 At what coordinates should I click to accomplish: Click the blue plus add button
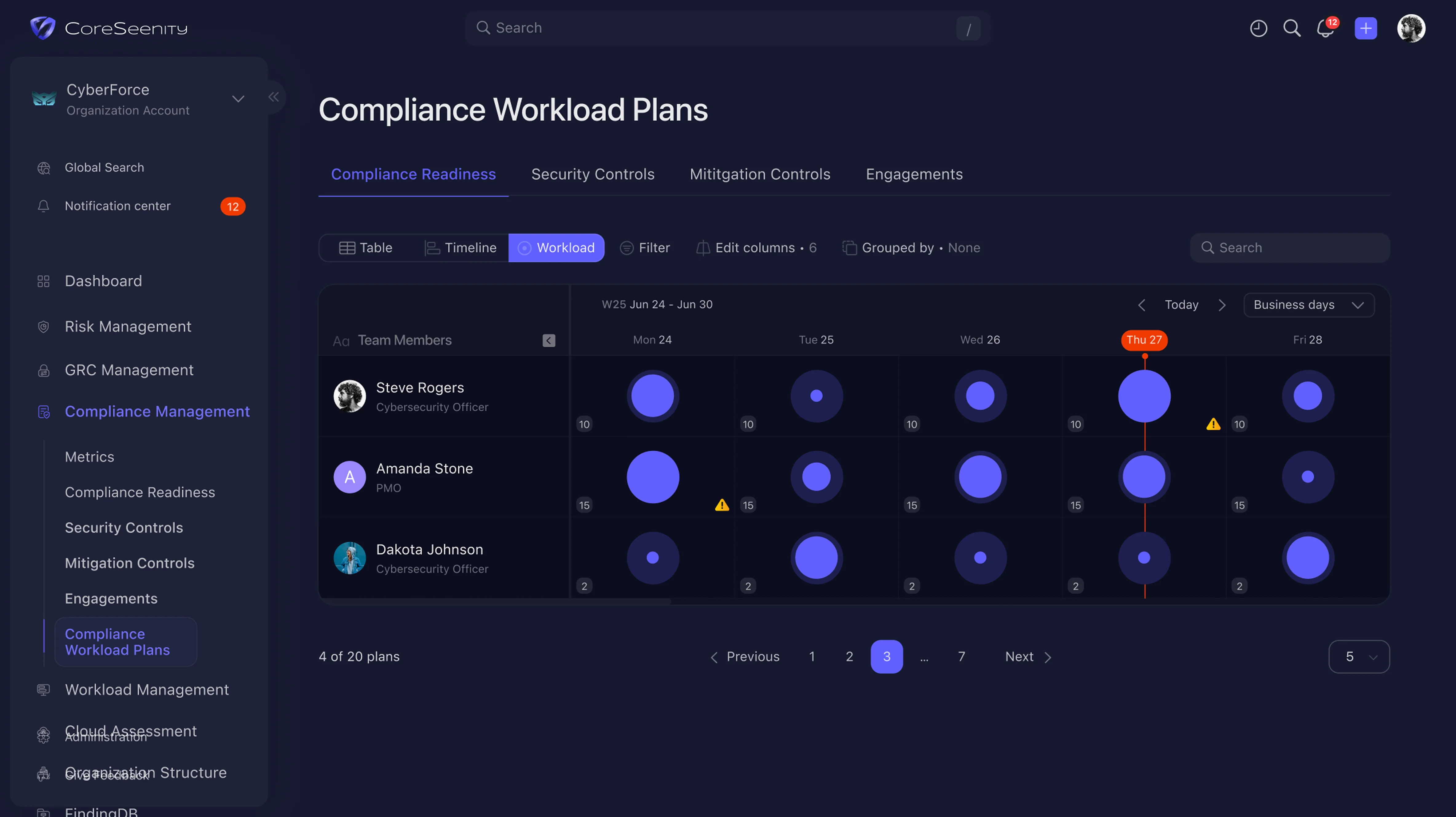click(1366, 28)
